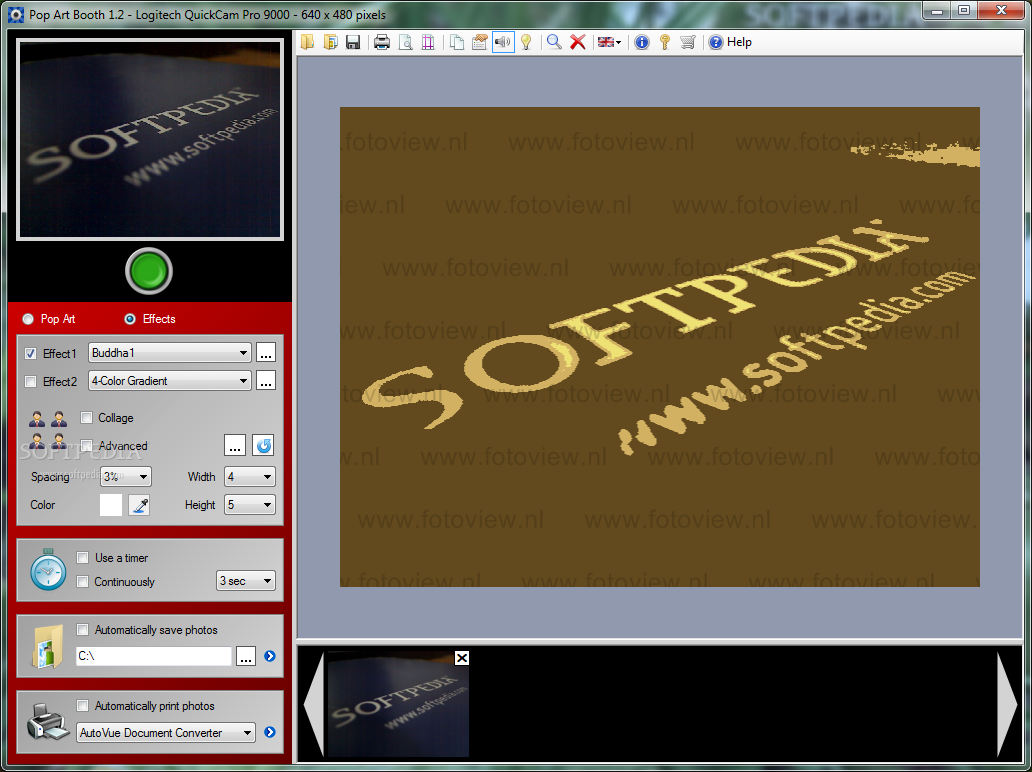Open the 3 sec timer dropdown

[245, 580]
